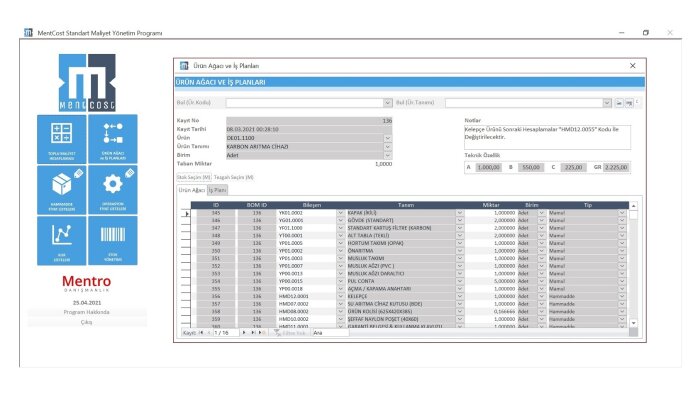
Task: Select Miktar value 0,166666
Action: click(491, 312)
